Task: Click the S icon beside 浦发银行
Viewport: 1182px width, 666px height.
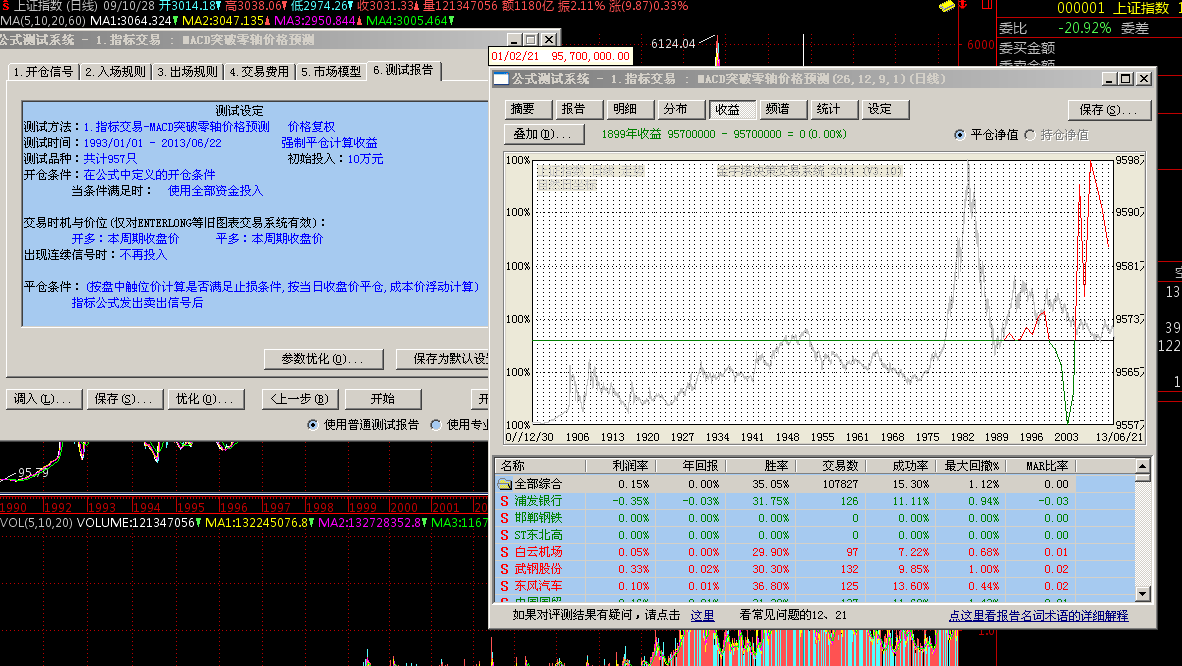Action: [x=505, y=501]
